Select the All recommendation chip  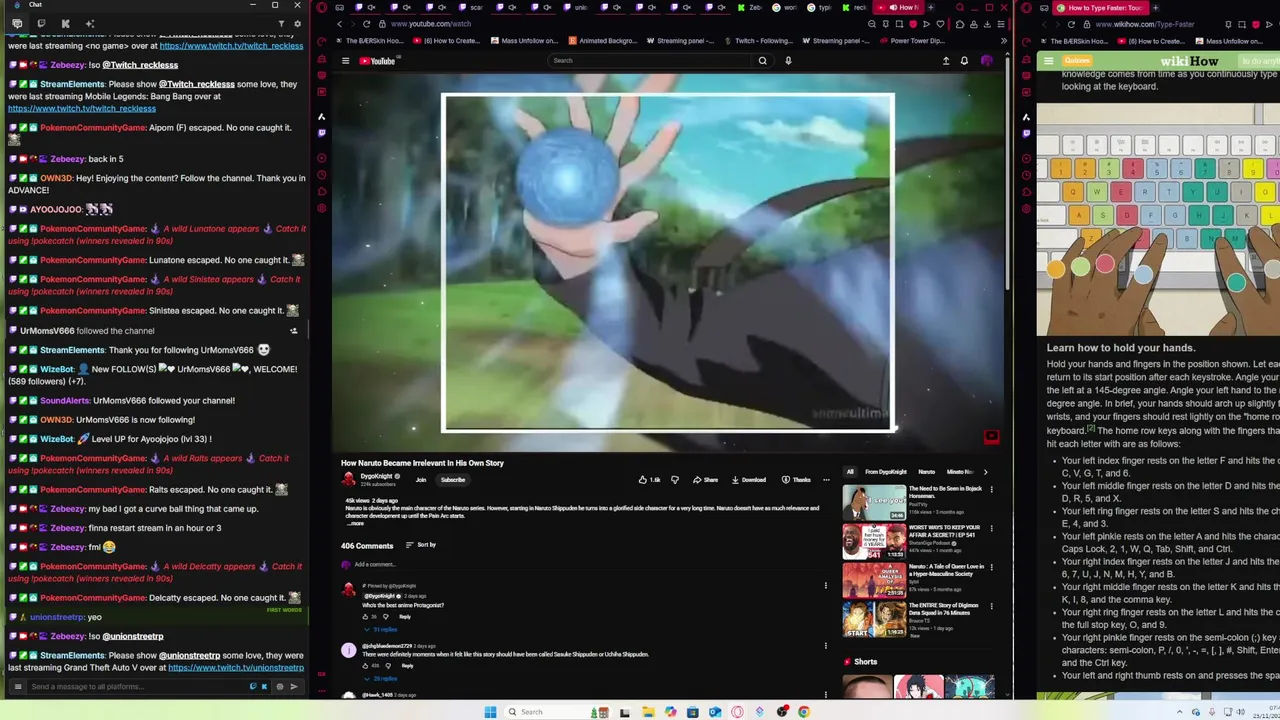(x=850, y=472)
